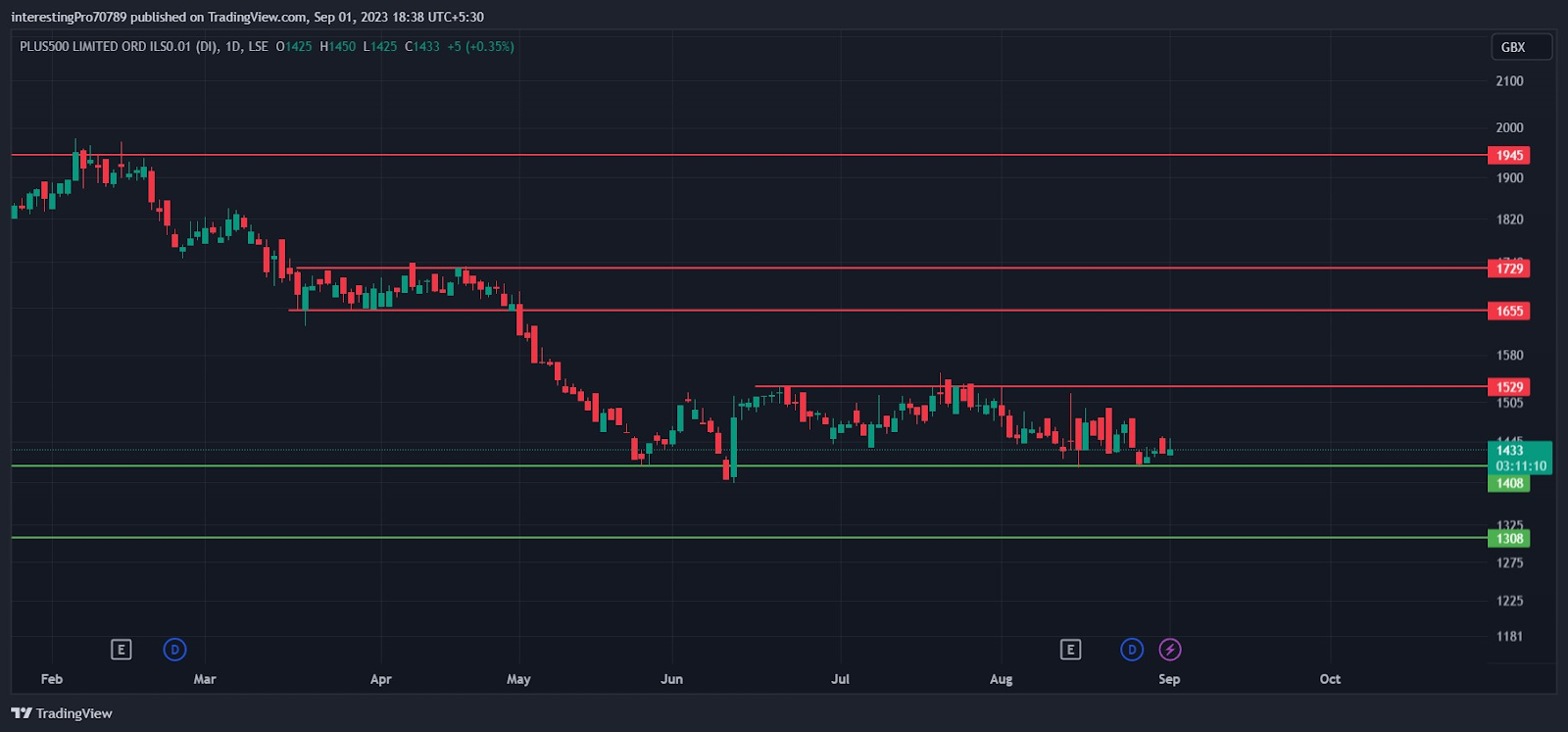Select the 1945 red price label
This screenshot has width=1568, height=732.
1509,155
